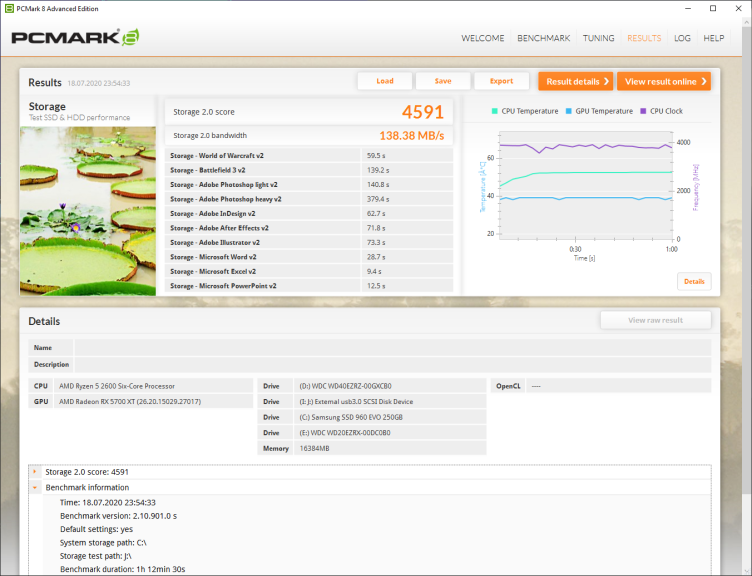Click the Samsung SSD 960 EVO 250GB entry
The height and width of the screenshot is (576, 752).
click(390, 417)
